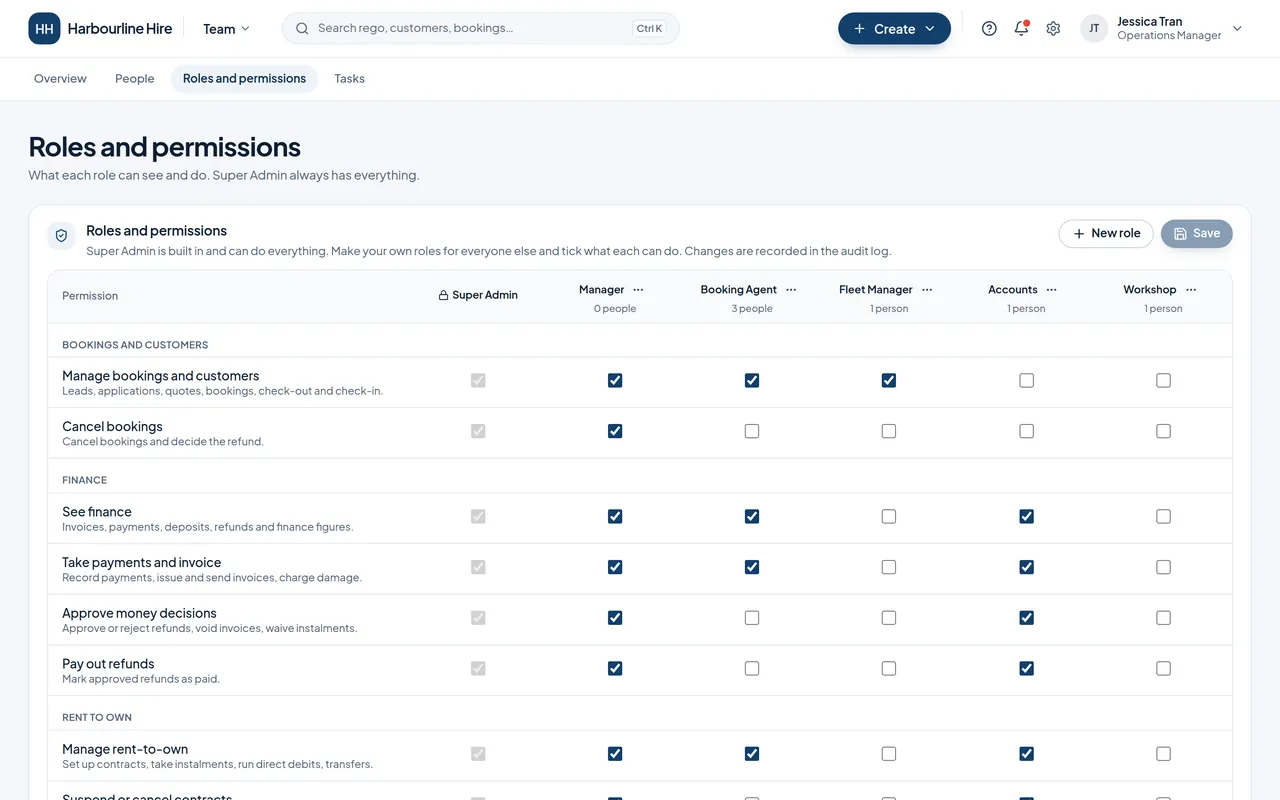1280x800 pixels.
Task: Click the Ctrl K shortcut badge
Action: click(649, 29)
